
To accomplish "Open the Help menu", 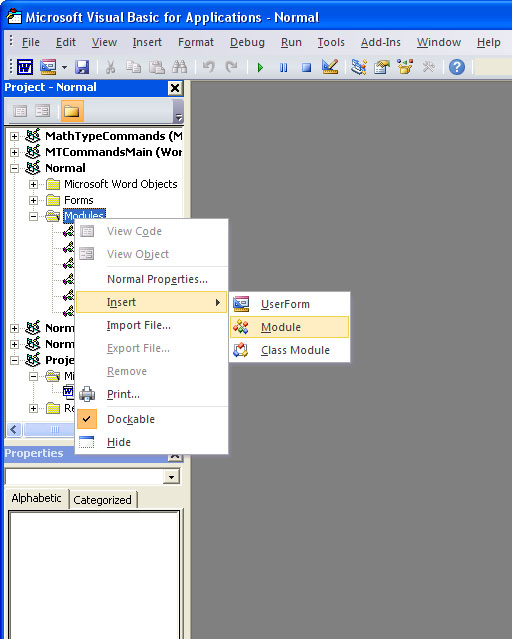I will click(x=488, y=42).
